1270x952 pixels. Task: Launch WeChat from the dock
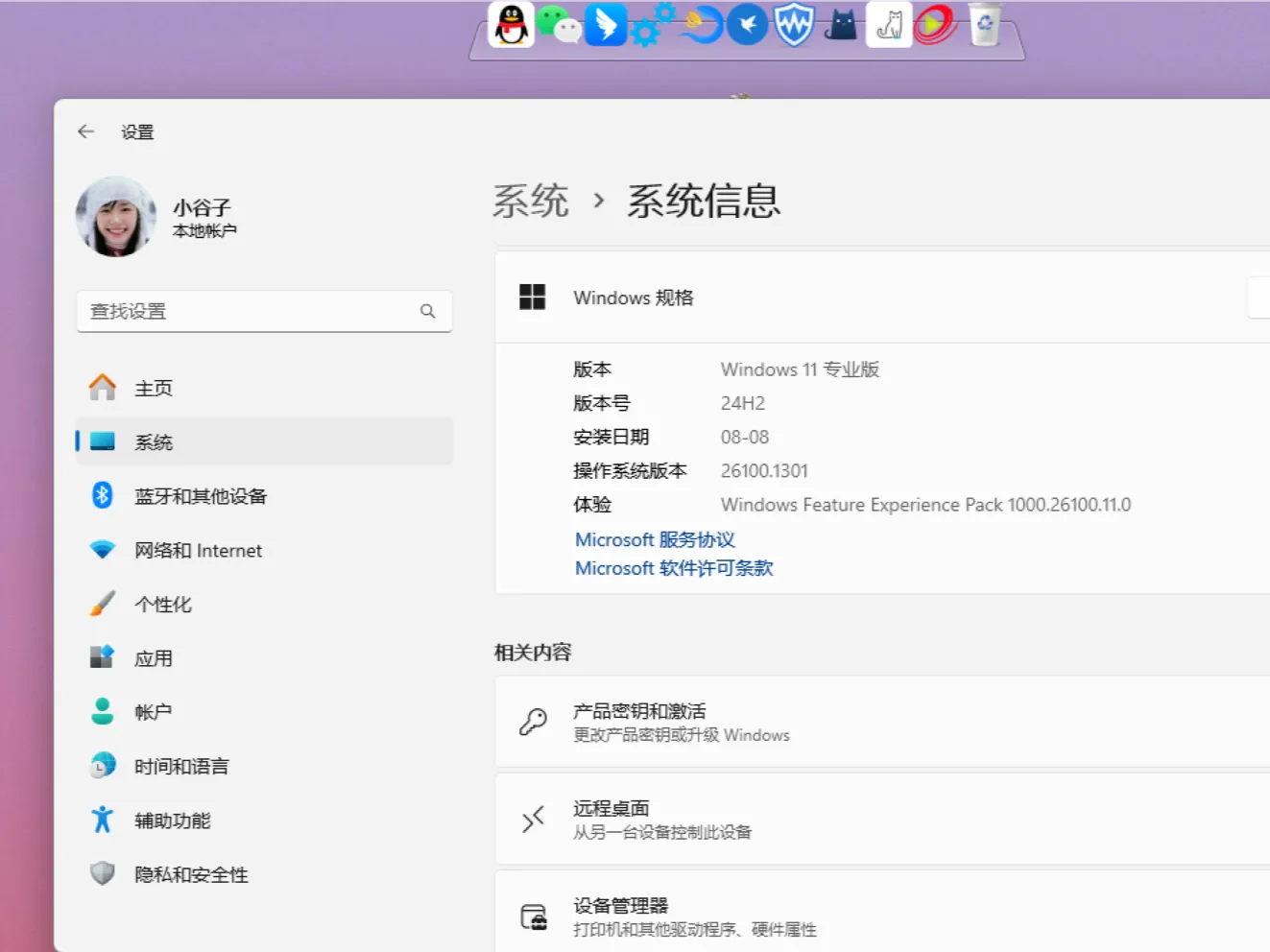(x=558, y=25)
